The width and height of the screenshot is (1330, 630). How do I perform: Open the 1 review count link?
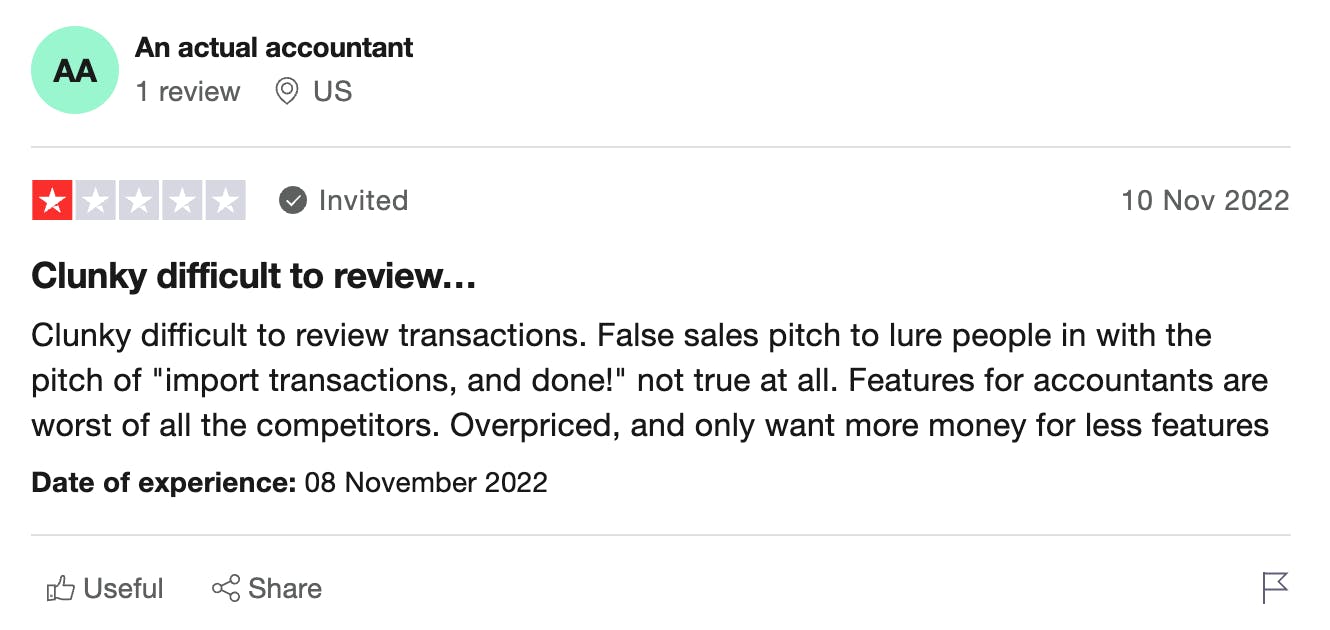pos(188,92)
